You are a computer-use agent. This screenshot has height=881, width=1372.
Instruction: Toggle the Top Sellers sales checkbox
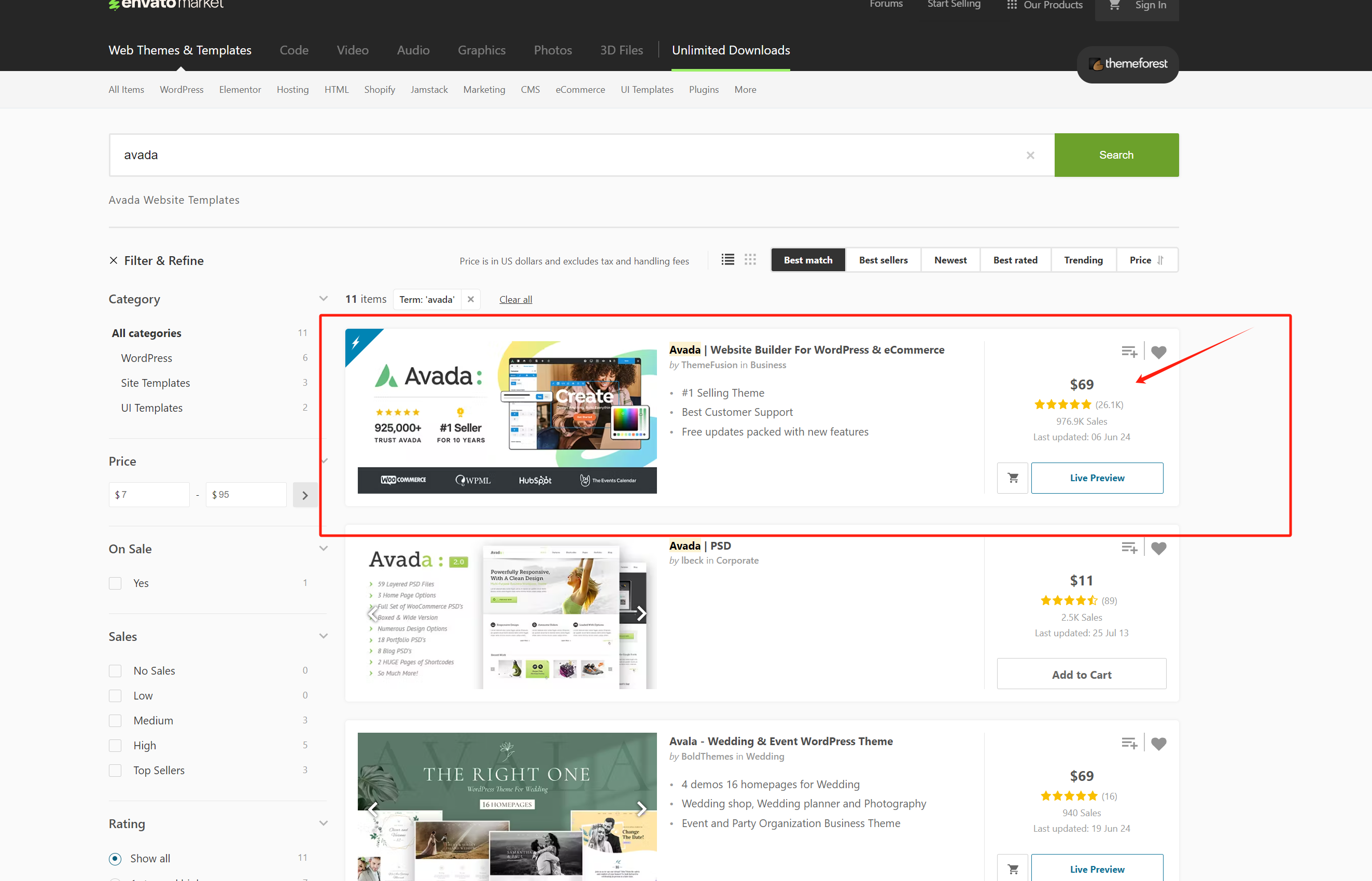(115, 770)
